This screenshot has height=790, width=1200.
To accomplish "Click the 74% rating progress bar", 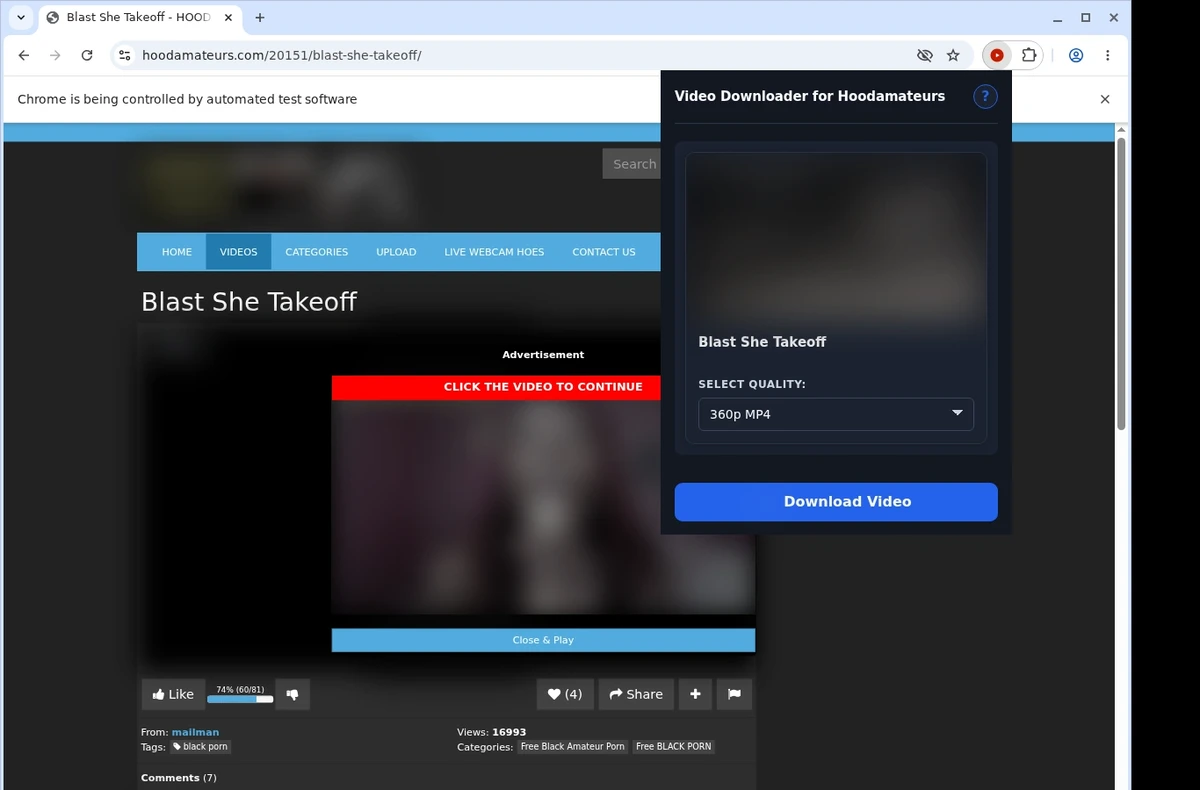I will [x=240, y=699].
